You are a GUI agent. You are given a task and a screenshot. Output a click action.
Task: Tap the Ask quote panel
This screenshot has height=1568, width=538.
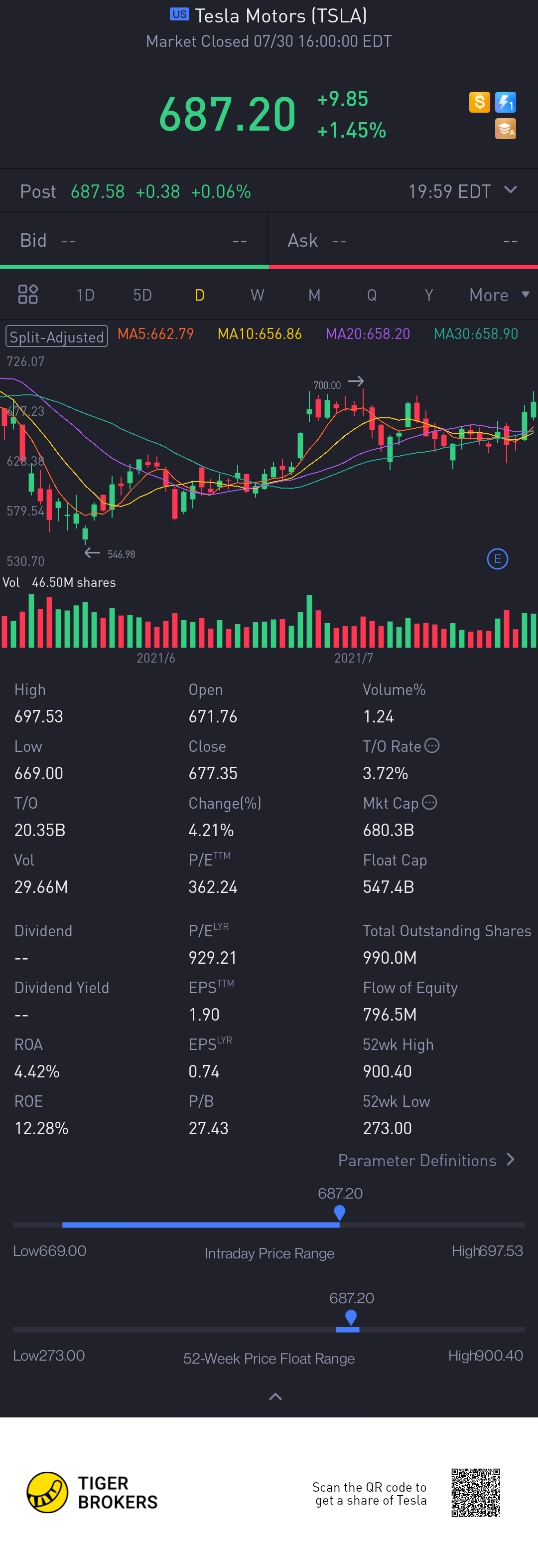(403, 240)
